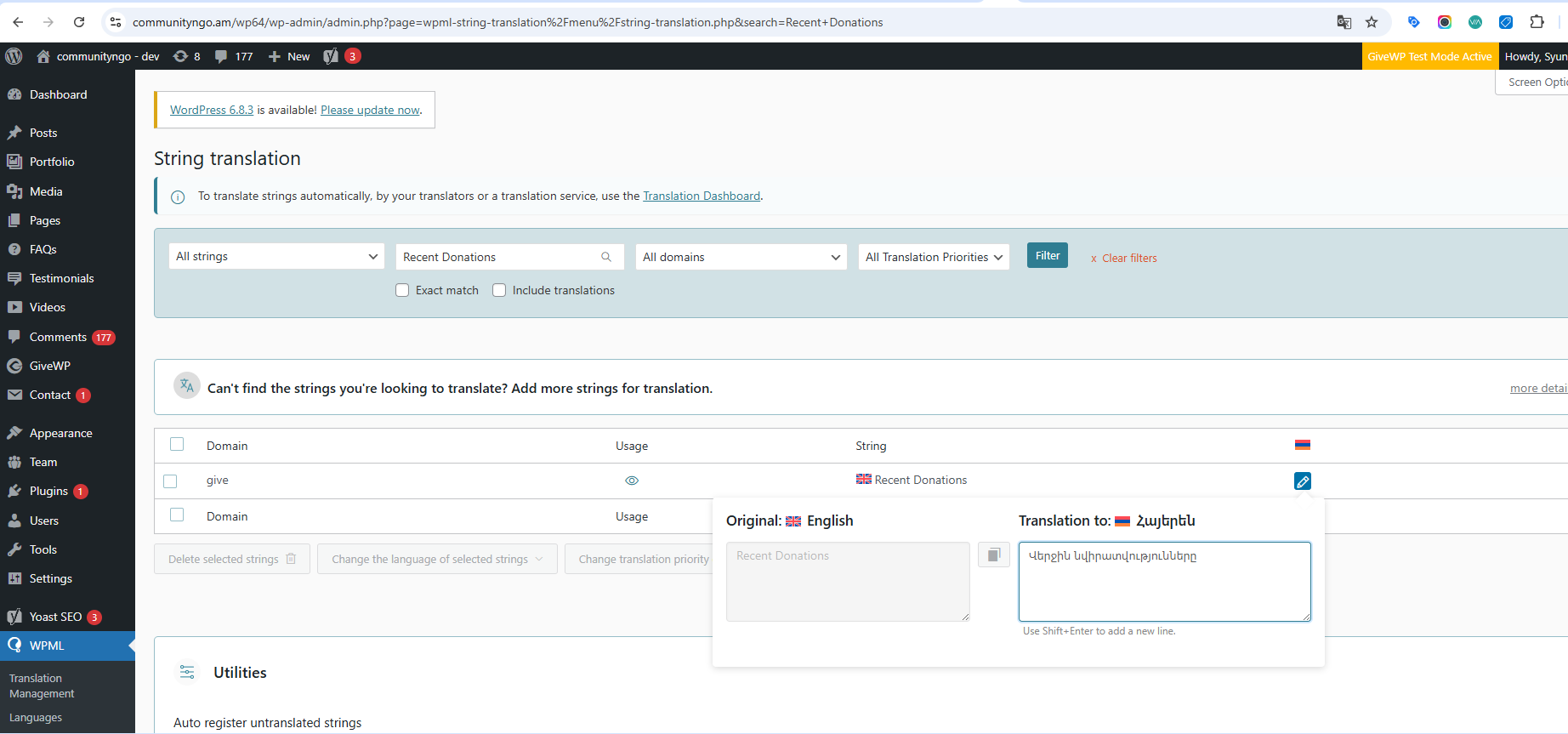This screenshot has width=1568, height=734.
Task: Open the All Translation Priorities dropdown
Action: click(x=933, y=257)
